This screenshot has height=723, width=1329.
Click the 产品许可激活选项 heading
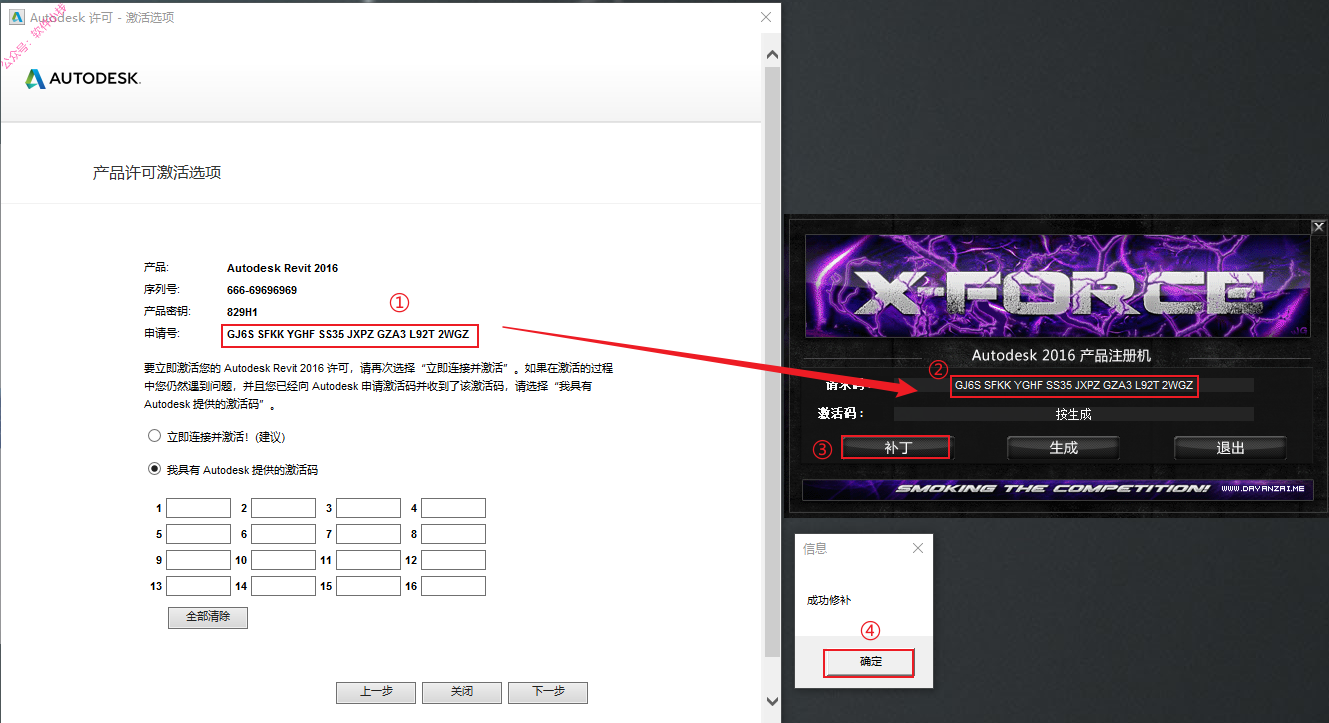click(157, 173)
